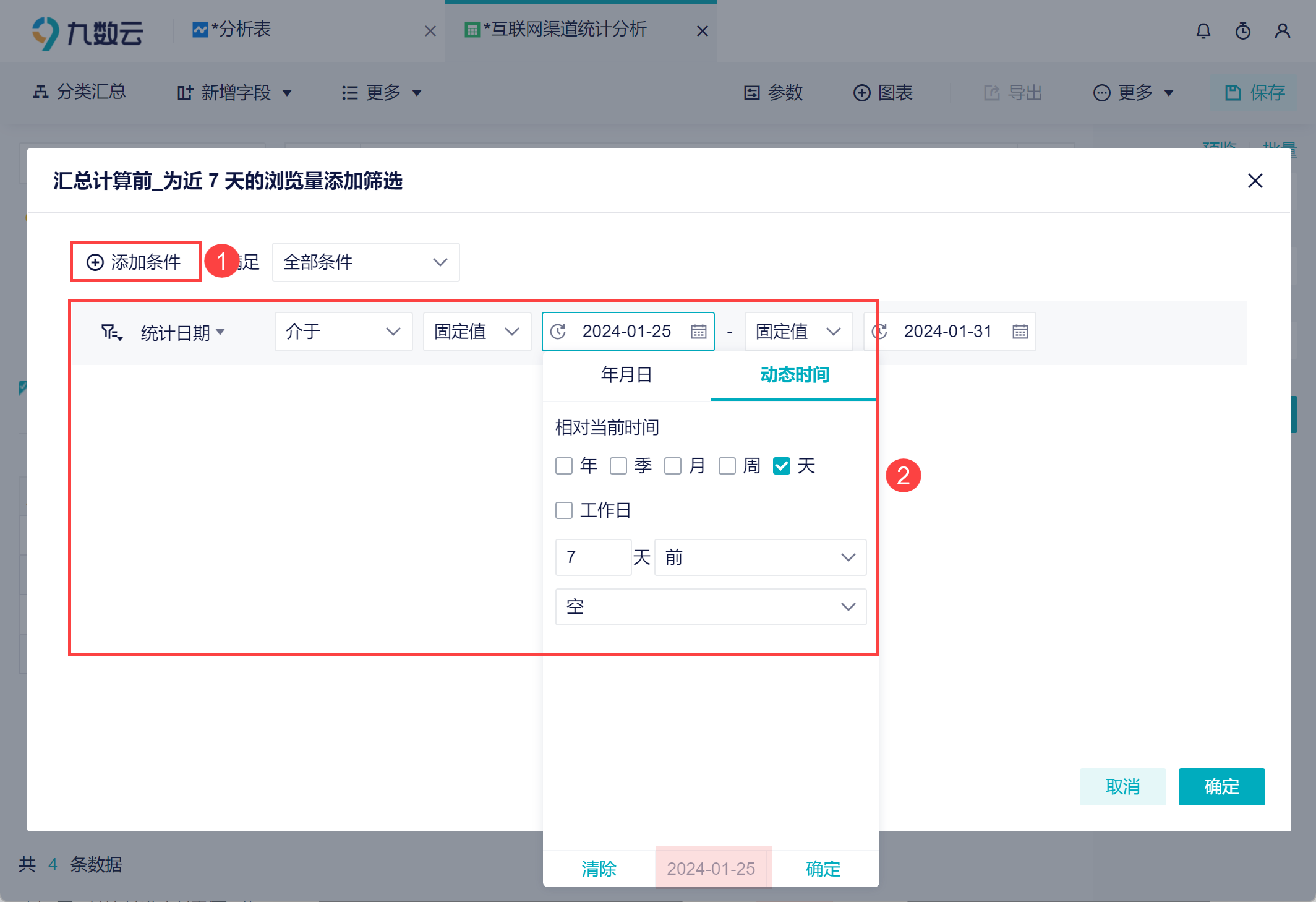Switch to the 年月日 tab
The height and width of the screenshot is (902, 1316).
tap(626, 375)
